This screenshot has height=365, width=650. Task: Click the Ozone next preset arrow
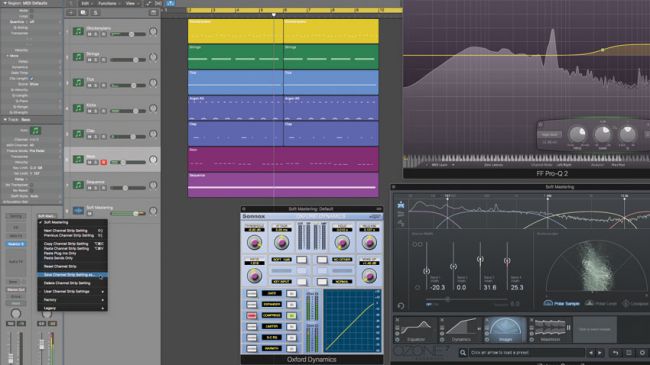click(x=600, y=353)
